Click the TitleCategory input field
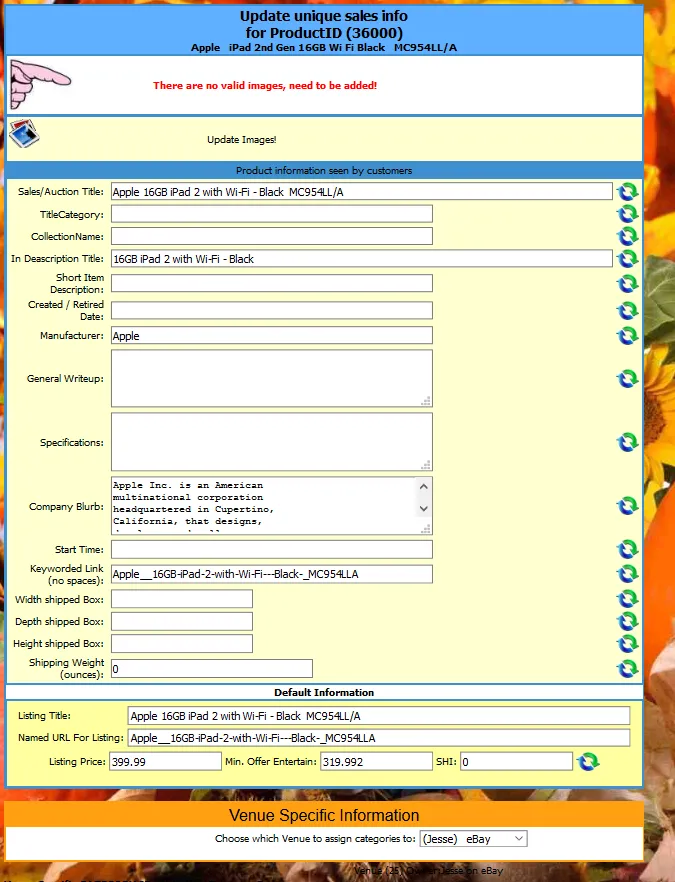This screenshot has height=882, width=675. 272,214
